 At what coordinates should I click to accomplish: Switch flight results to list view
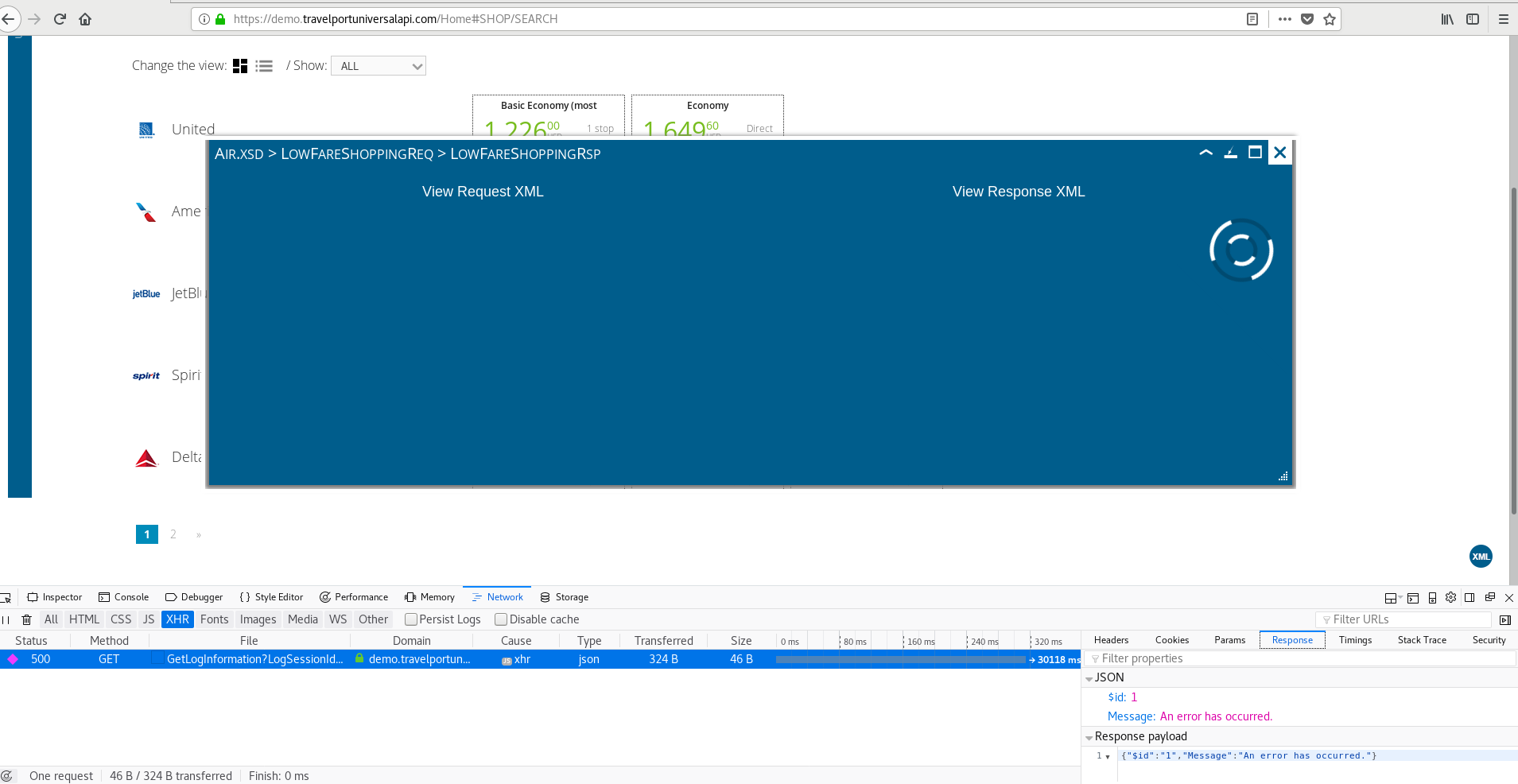click(x=263, y=65)
